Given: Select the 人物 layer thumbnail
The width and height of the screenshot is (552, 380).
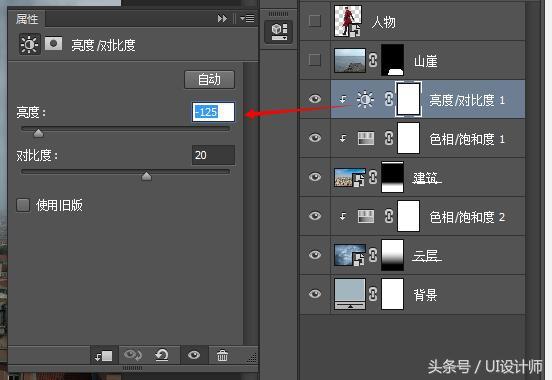Looking at the screenshot, I should (347, 21).
